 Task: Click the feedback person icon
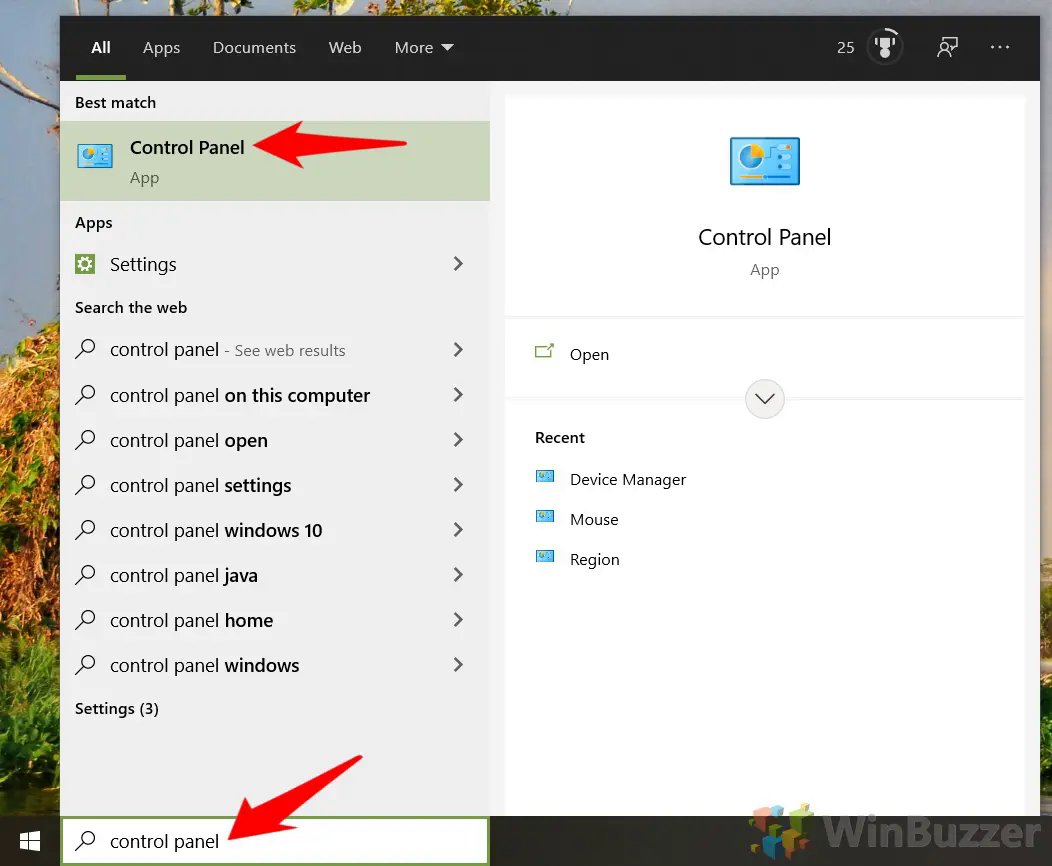[947, 47]
